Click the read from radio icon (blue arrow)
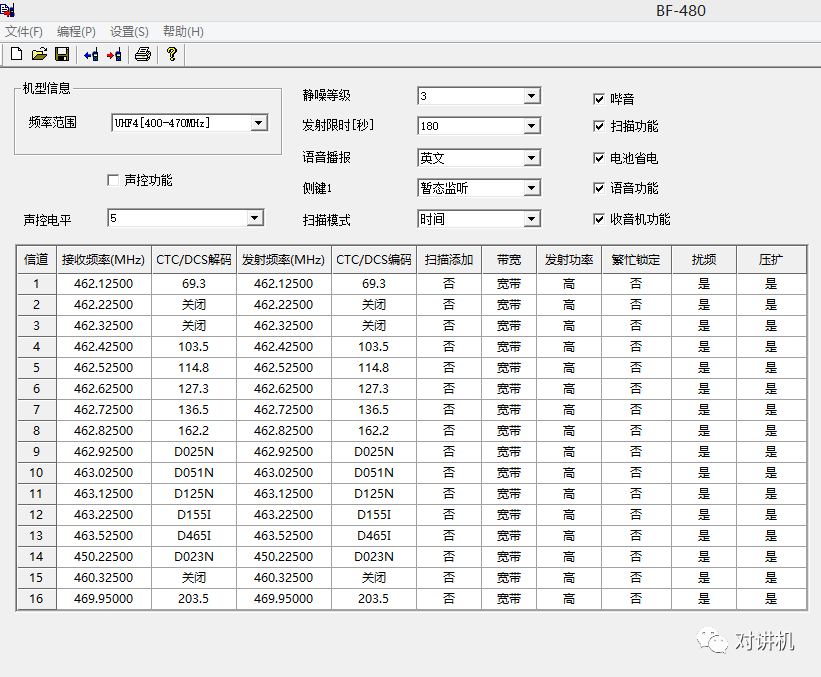The image size is (821, 677). (91, 54)
